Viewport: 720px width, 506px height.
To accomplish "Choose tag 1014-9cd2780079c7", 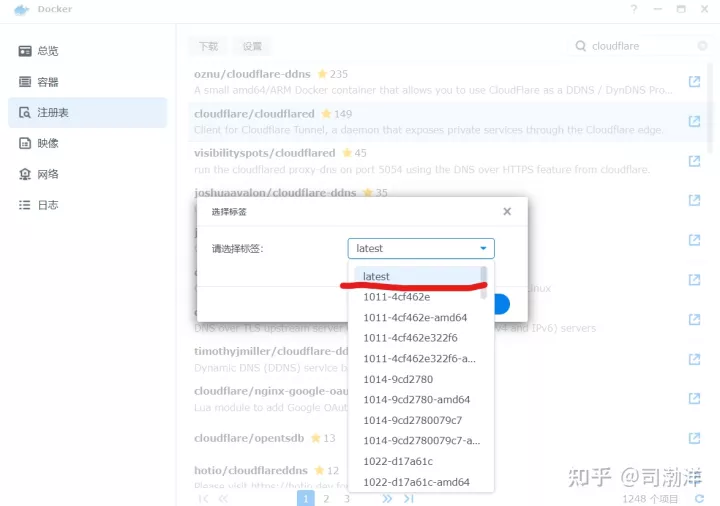I will coord(417,420).
